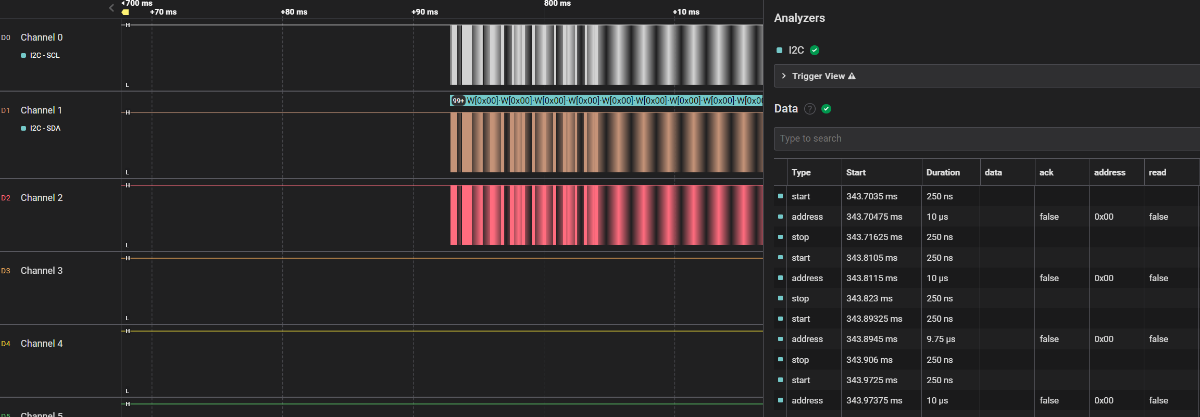Image resolution: width=1200 pixels, height=417 pixels.
Task: Click the yellow trigger marker on timeline
Action: coord(126,12)
